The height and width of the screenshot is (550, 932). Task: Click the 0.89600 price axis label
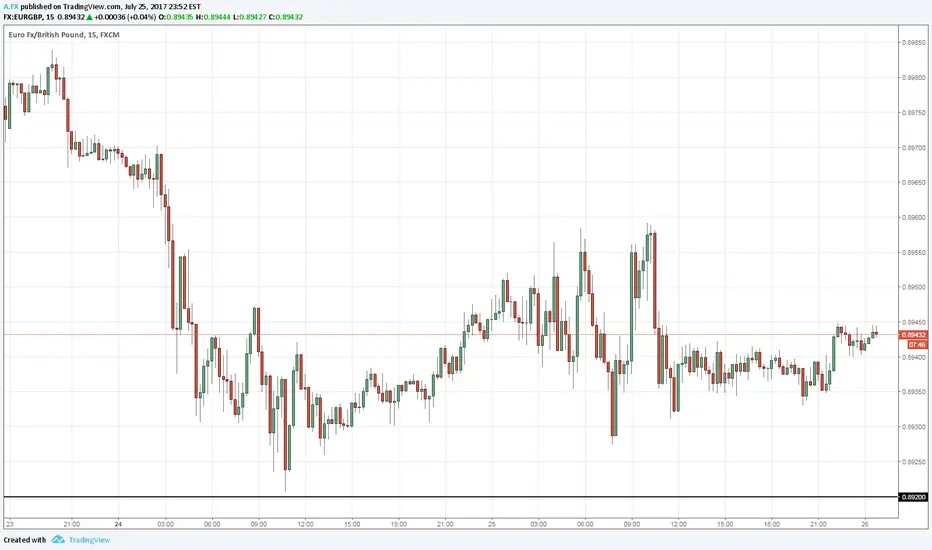point(914,218)
